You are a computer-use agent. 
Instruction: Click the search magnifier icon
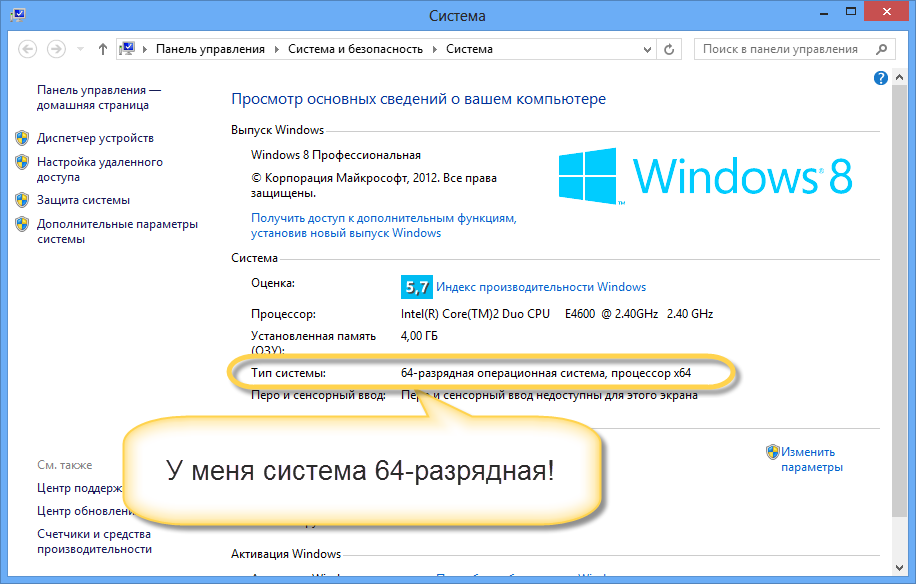(882, 49)
